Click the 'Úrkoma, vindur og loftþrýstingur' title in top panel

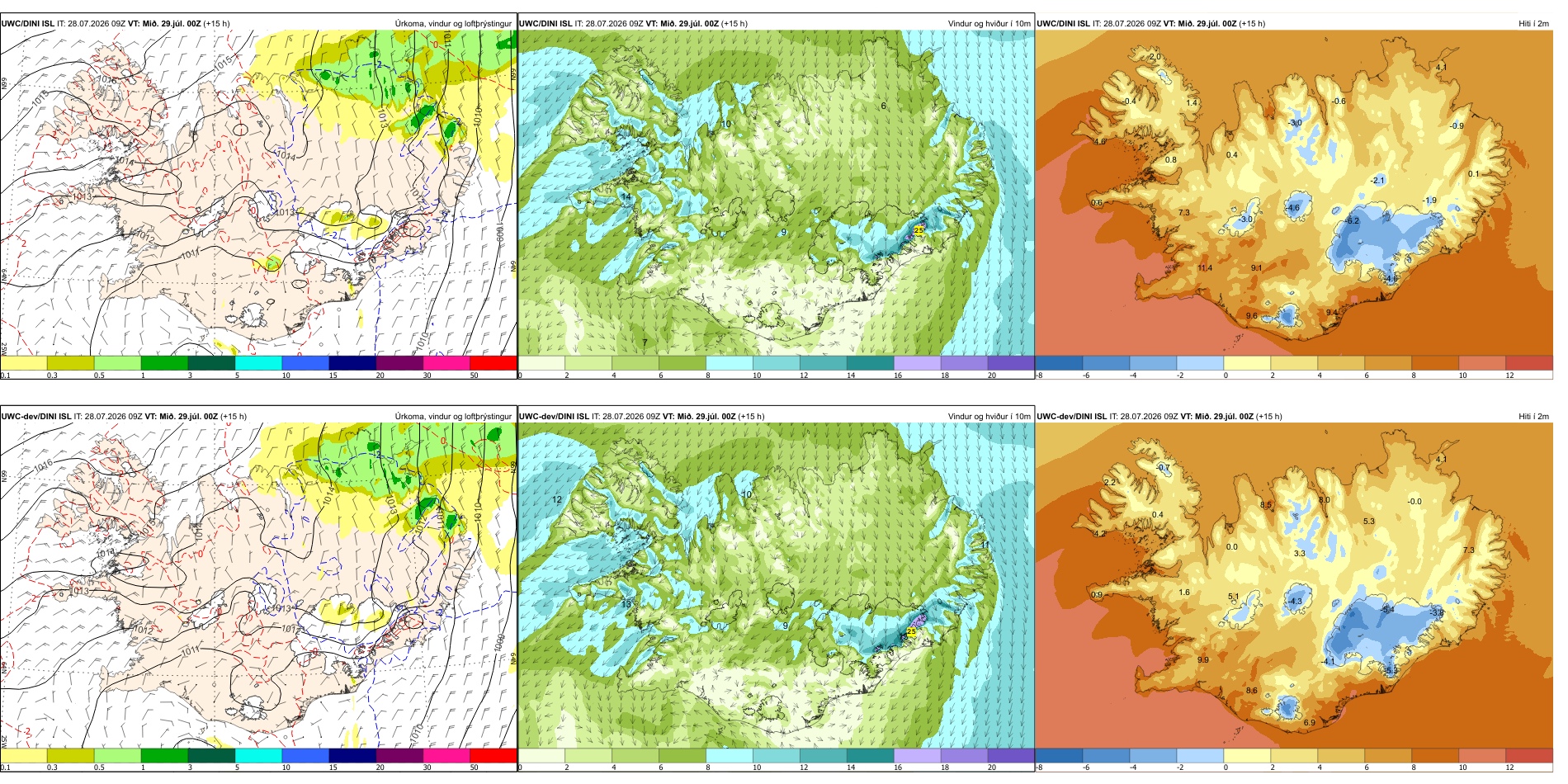pyautogui.click(x=453, y=23)
